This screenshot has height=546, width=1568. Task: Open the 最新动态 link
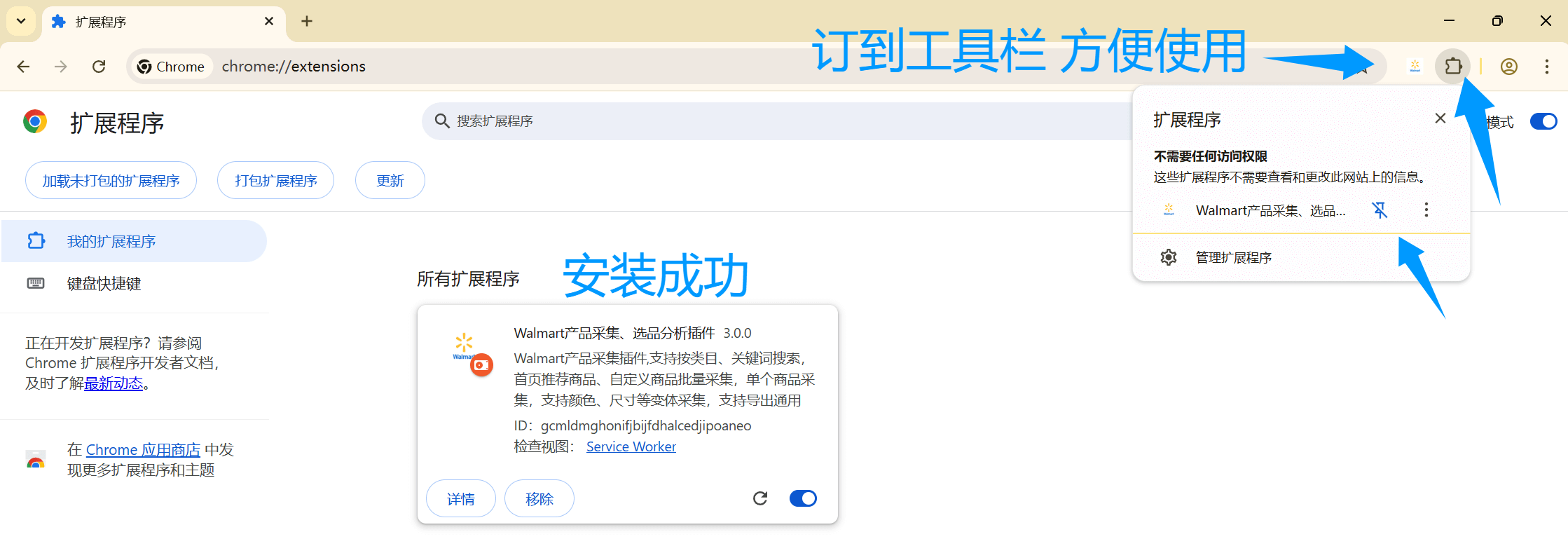tap(114, 383)
